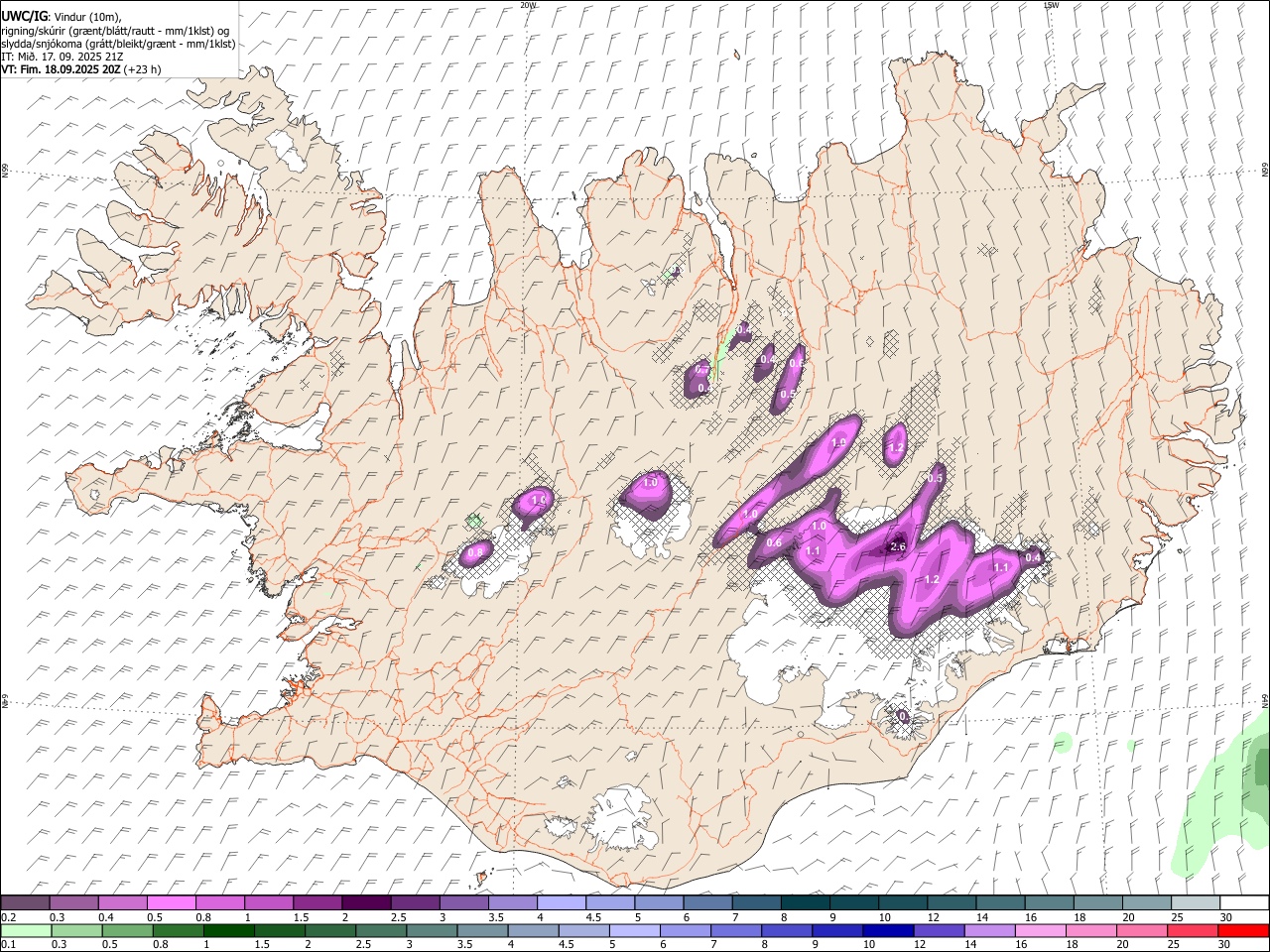Select the darkest green 1–1.5 rain legend swatch
This screenshot has height=952, width=1270.
coord(227,930)
